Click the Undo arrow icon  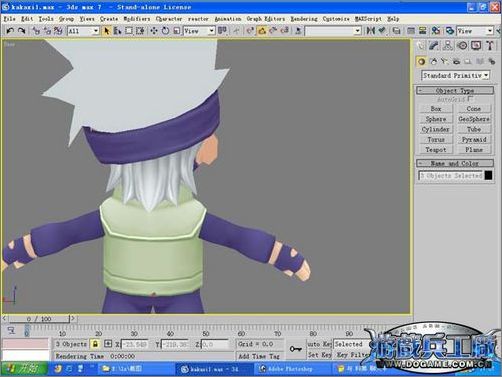[x=10, y=31]
